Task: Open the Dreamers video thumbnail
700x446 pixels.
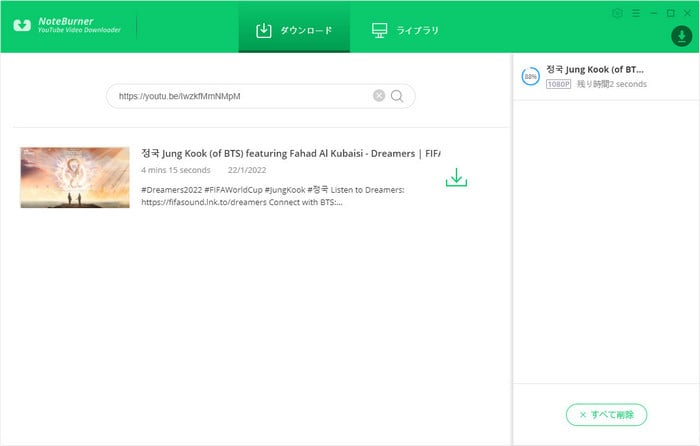Action: click(x=75, y=177)
